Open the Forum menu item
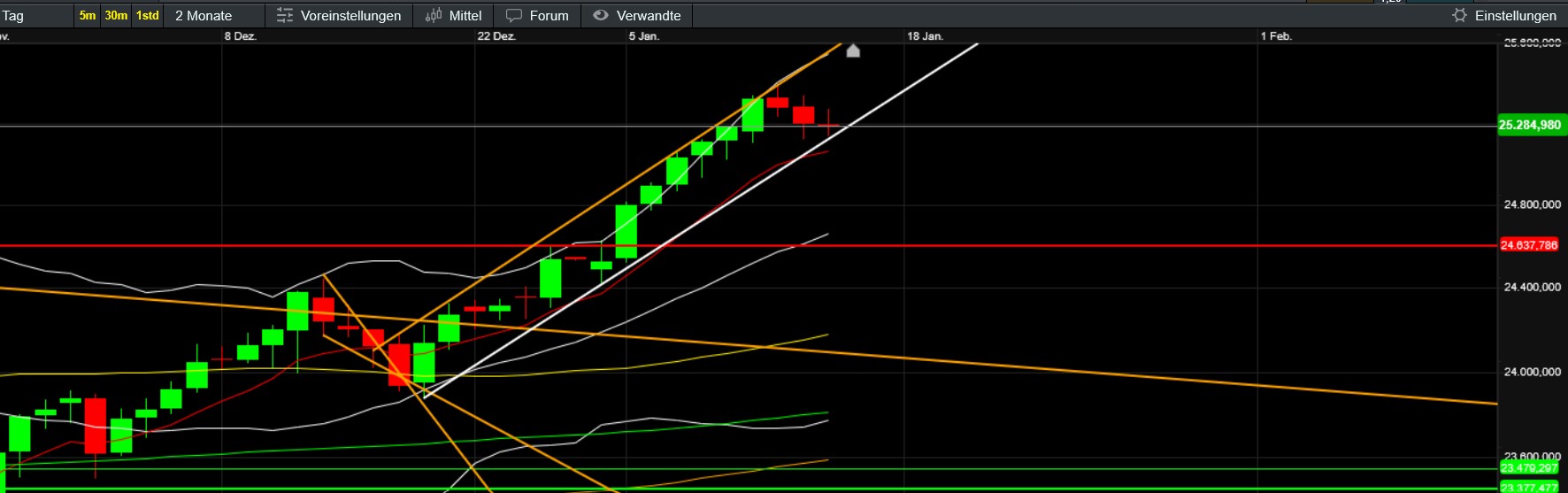The width and height of the screenshot is (1568, 493). point(549,16)
